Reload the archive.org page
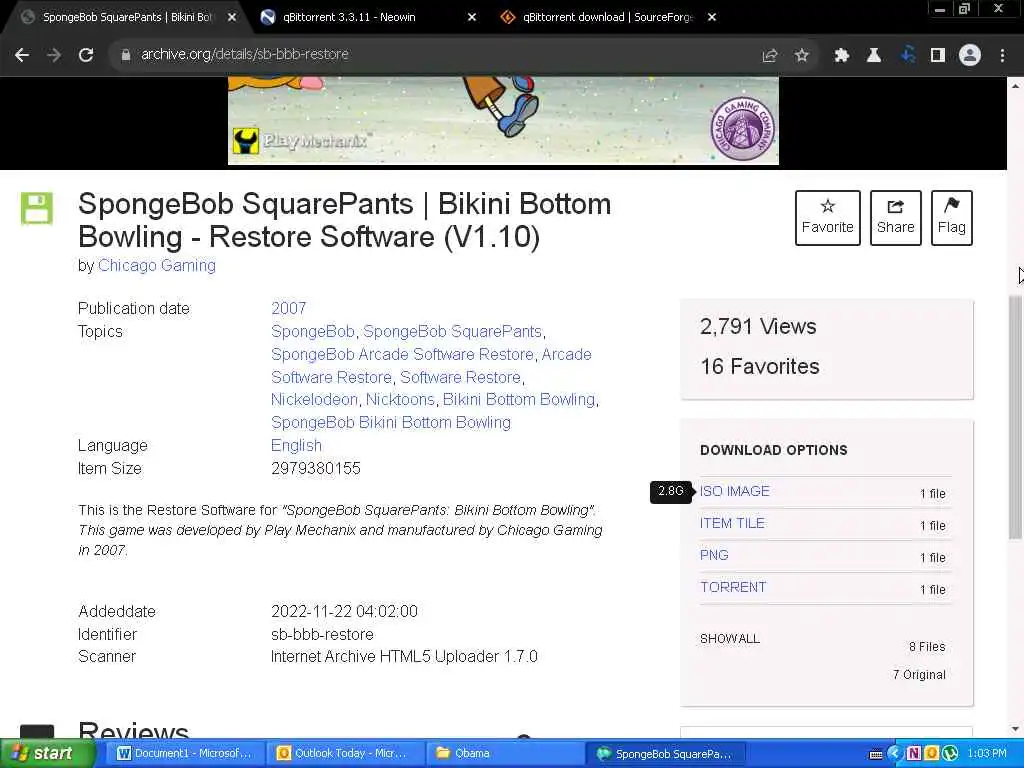Image resolution: width=1024 pixels, height=768 pixels. point(86,55)
